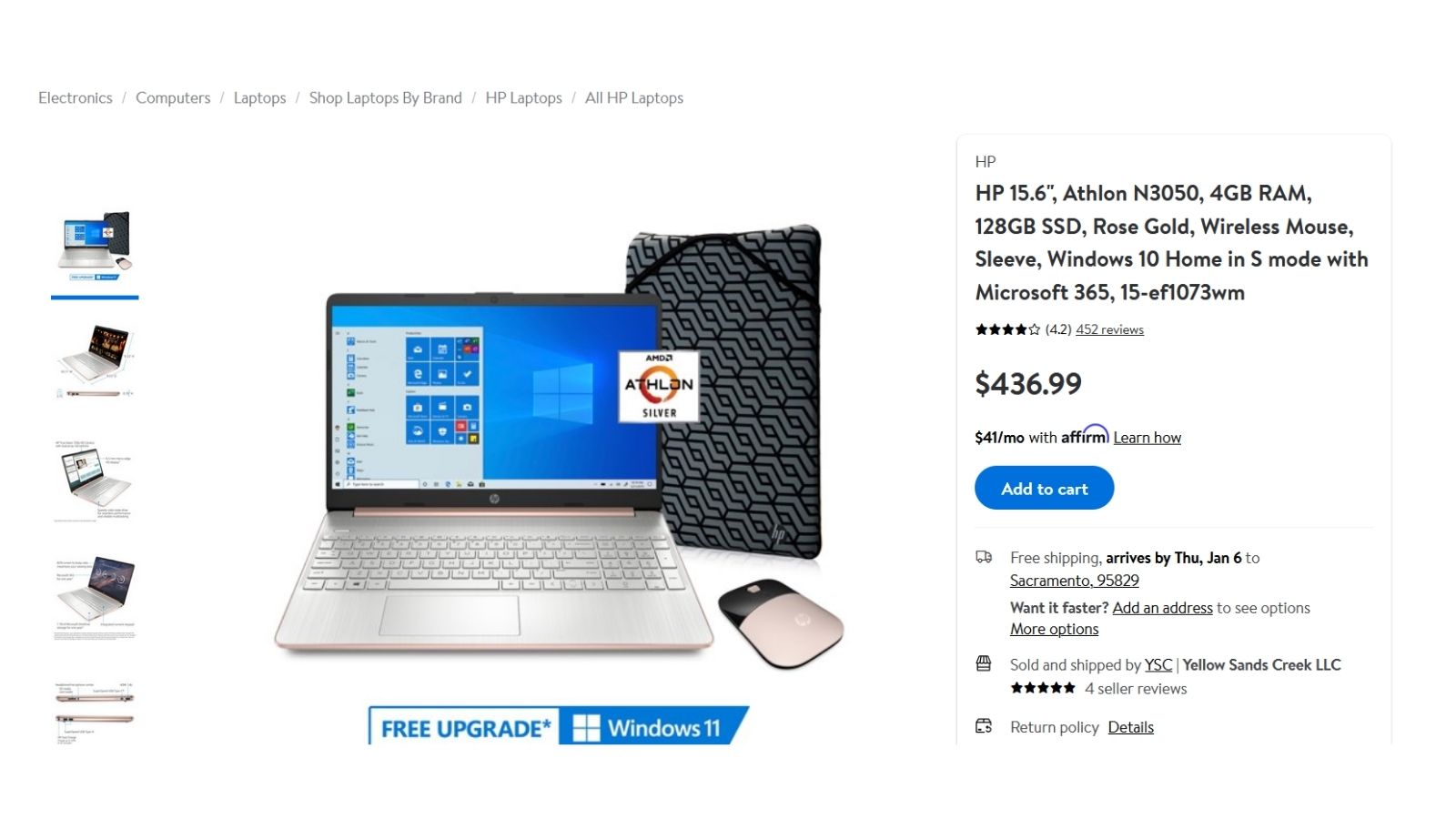Change delivery location Sacramento, 95829
Screen dimensions: 1456x819
1075,581
